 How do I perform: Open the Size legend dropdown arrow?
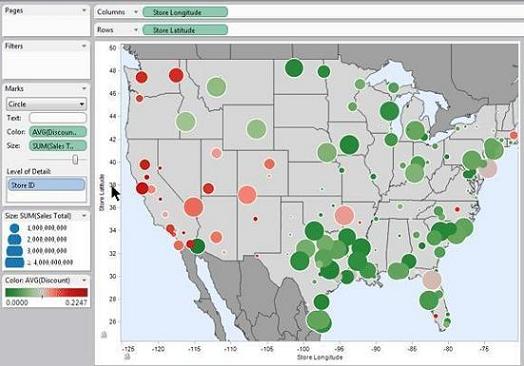click(84, 216)
